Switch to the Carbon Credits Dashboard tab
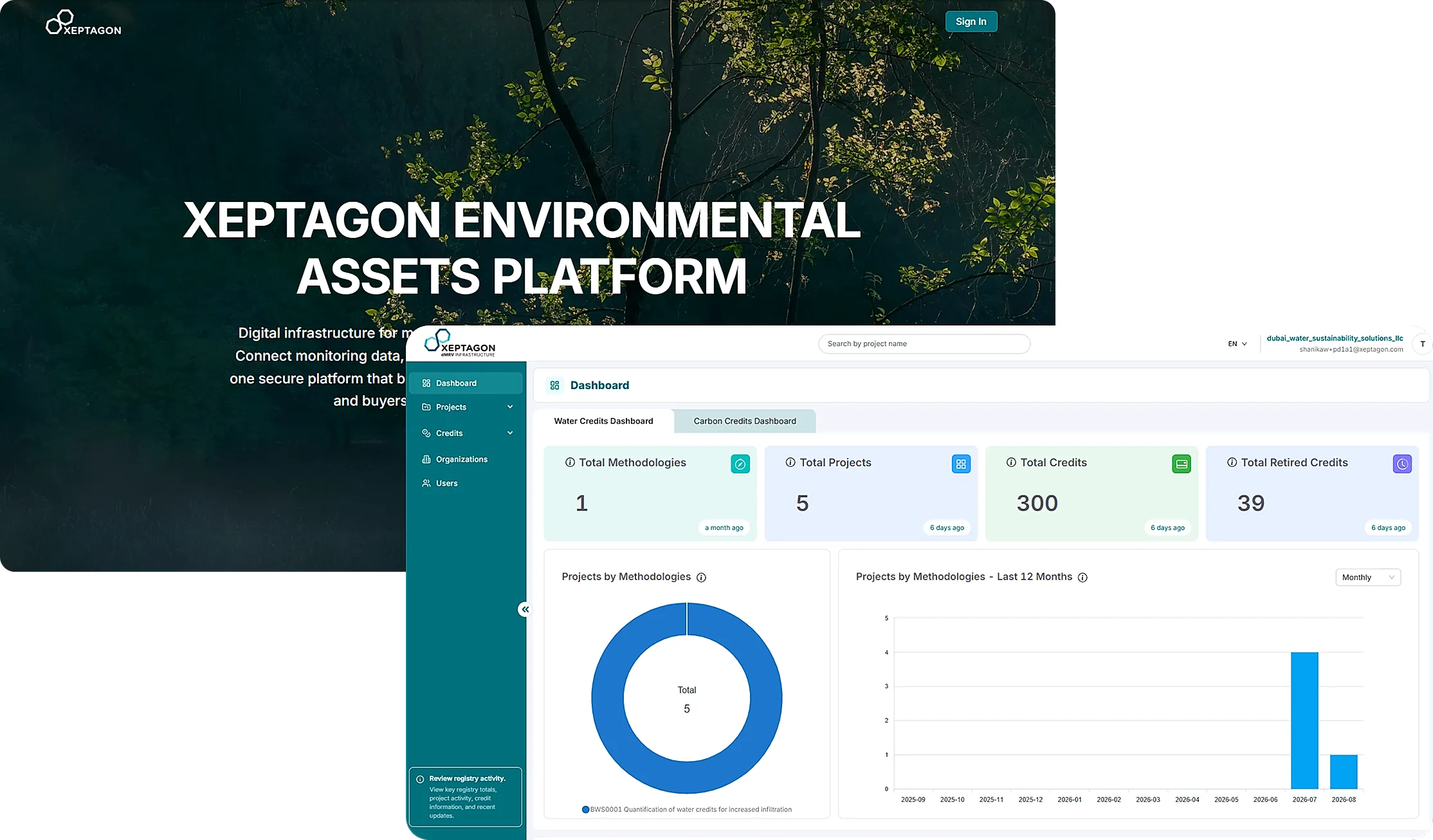Viewport: 1433px width, 840px height. (x=745, y=421)
